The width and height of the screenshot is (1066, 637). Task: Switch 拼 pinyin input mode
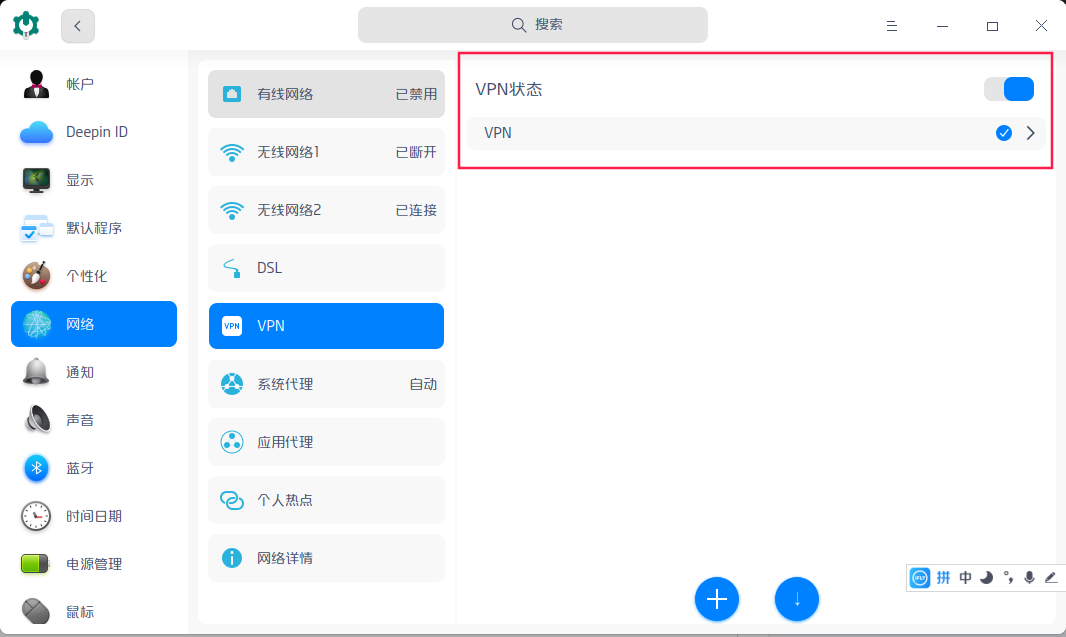coord(944,578)
